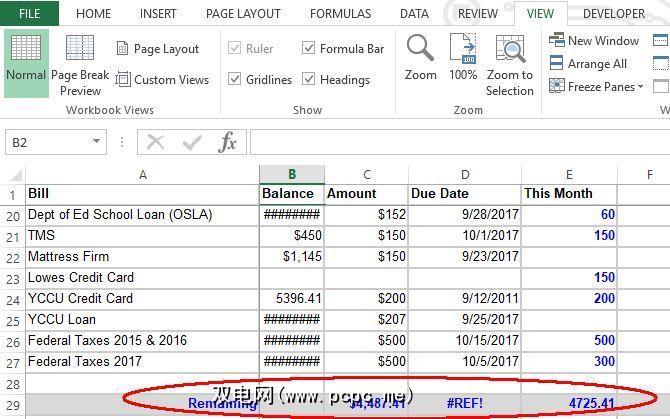Select the YCCU Loan cell
The width and height of the screenshot is (670, 419).
[143, 319]
